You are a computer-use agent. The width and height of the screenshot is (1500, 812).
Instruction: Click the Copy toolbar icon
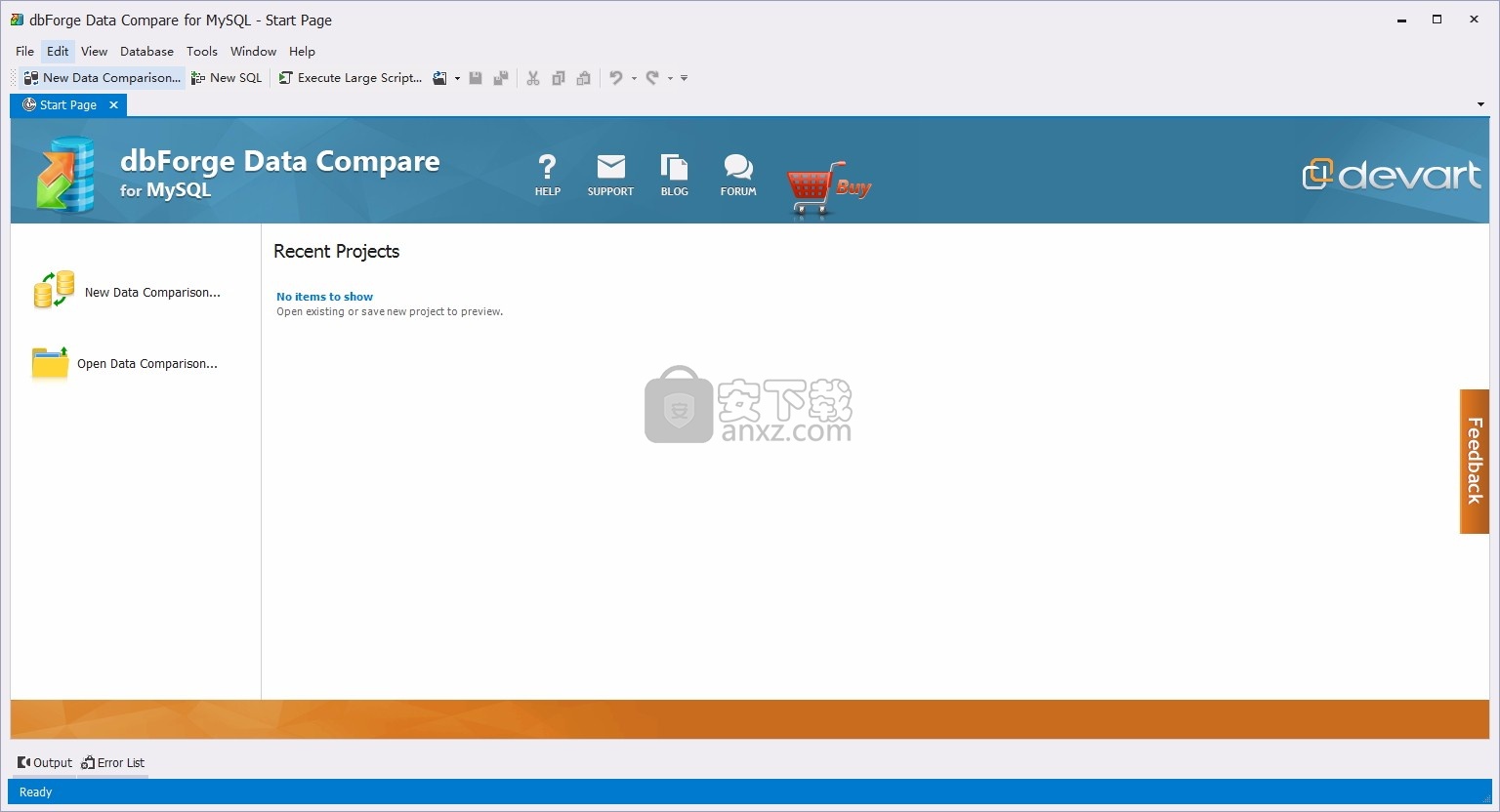click(559, 78)
